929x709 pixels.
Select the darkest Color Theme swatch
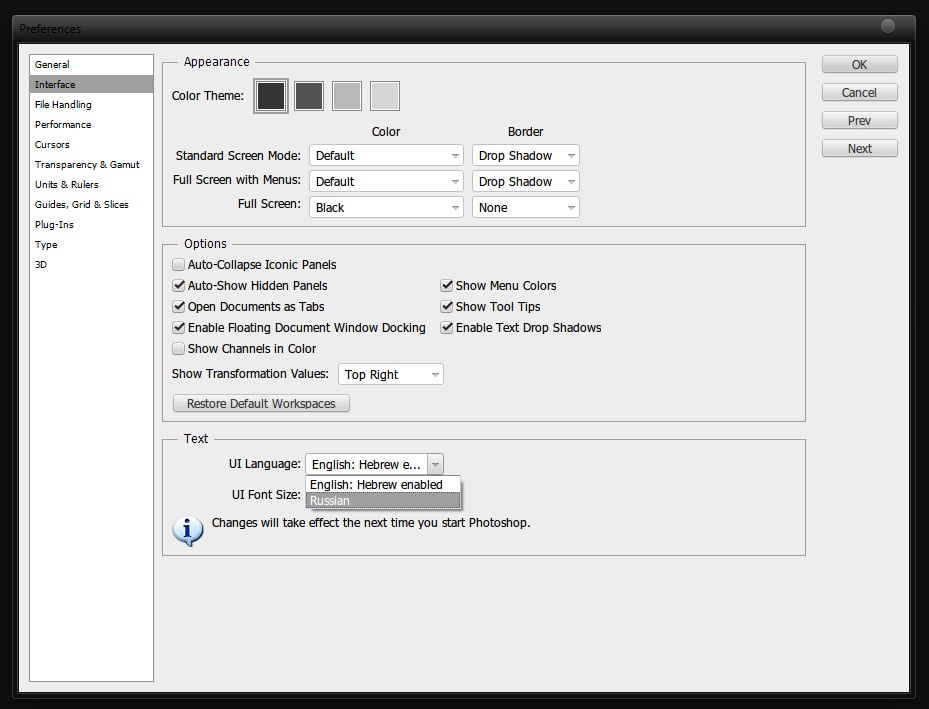tap(271, 96)
